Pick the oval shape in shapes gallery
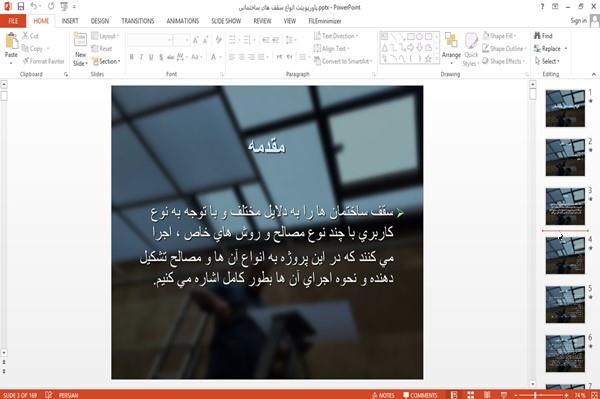 pos(419,37)
